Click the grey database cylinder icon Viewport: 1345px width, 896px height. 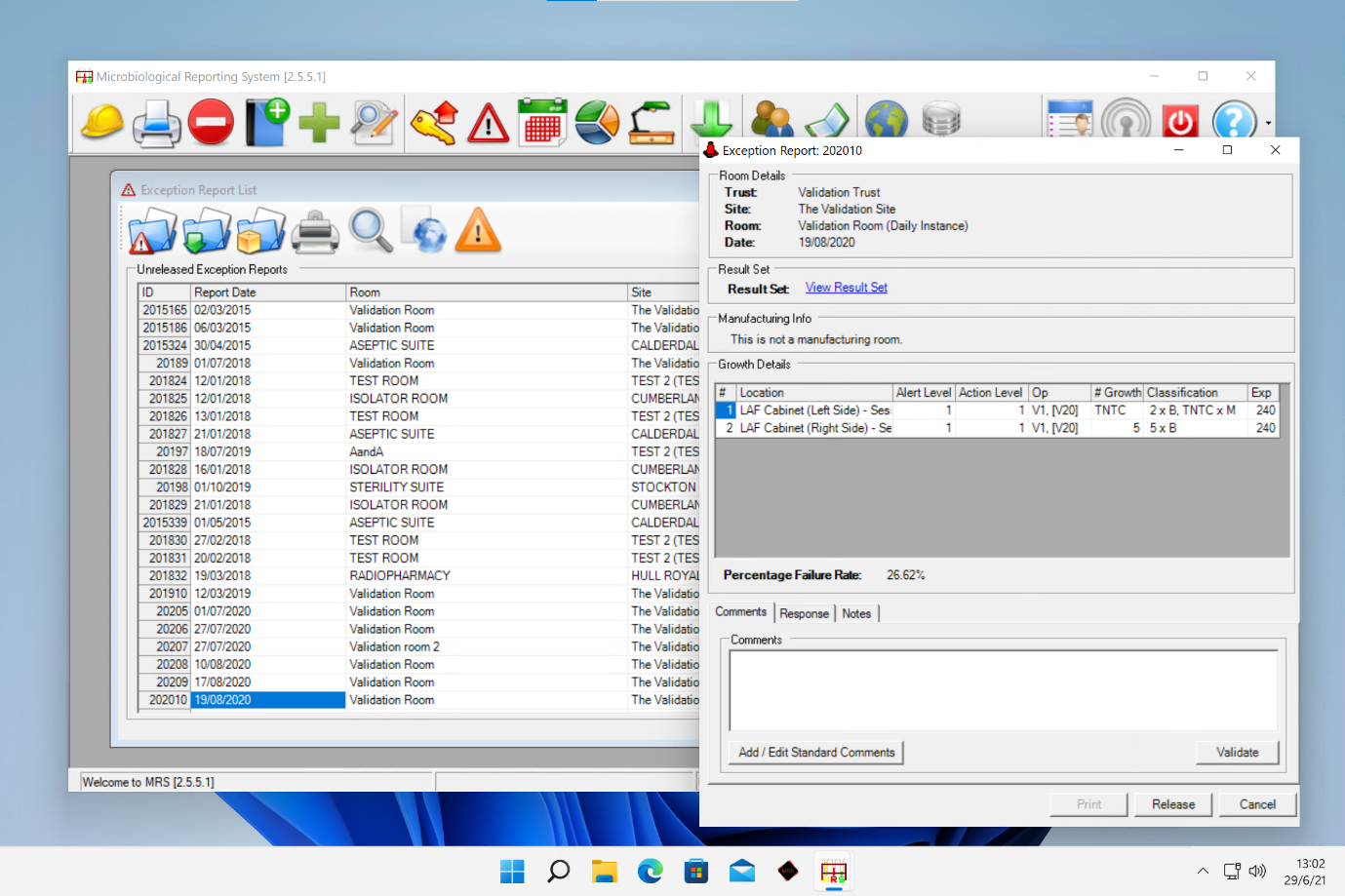[941, 119]
